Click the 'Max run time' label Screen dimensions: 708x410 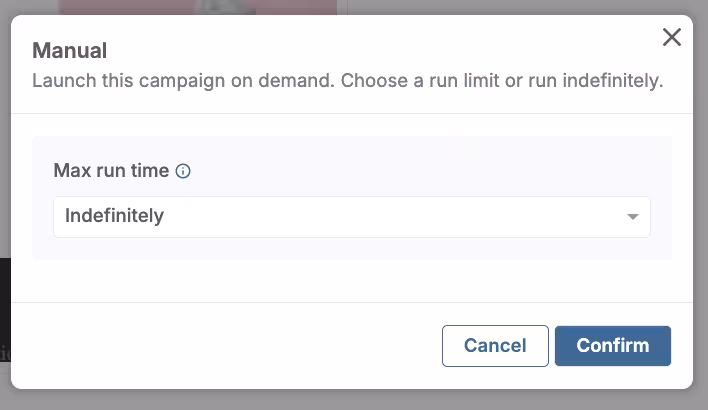(x=111, y=170)
